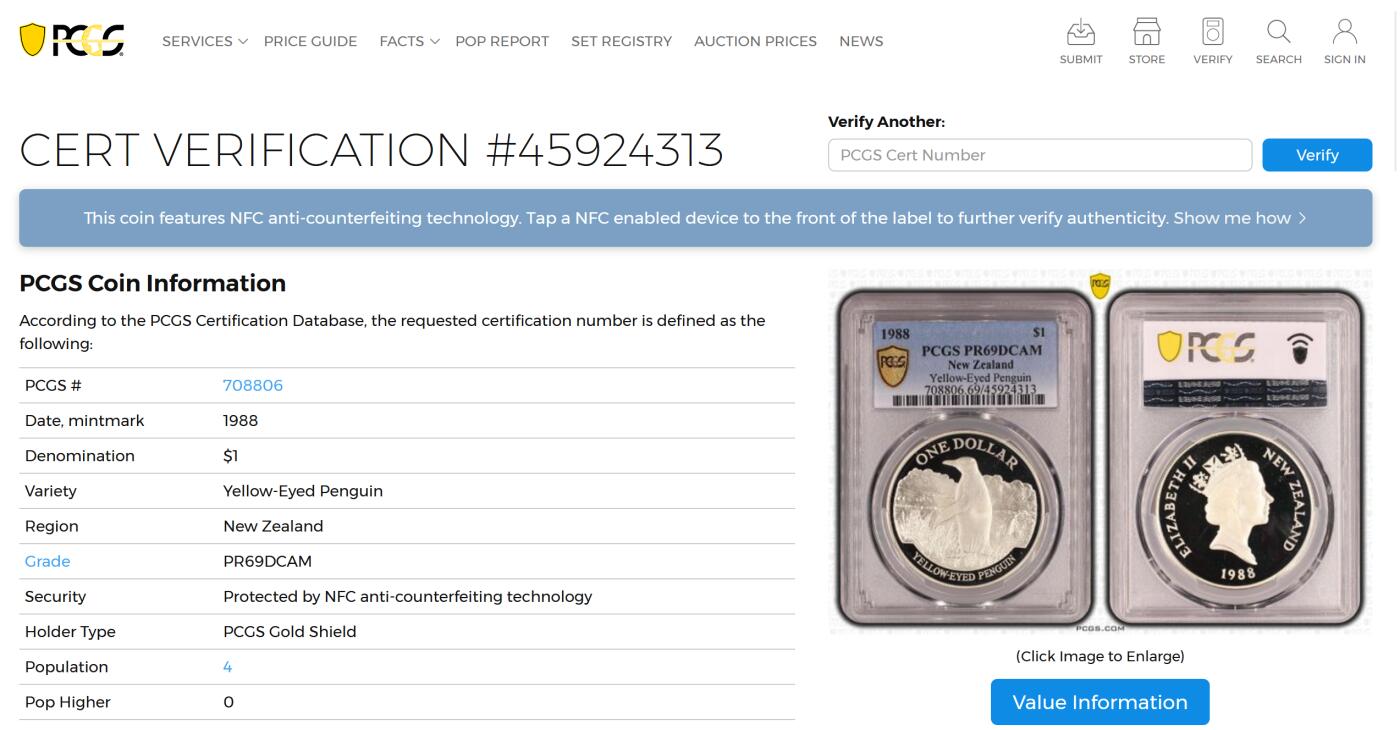Open the News menu item
This screenshot has height=730, width=1400.
[x=861, y=41]
